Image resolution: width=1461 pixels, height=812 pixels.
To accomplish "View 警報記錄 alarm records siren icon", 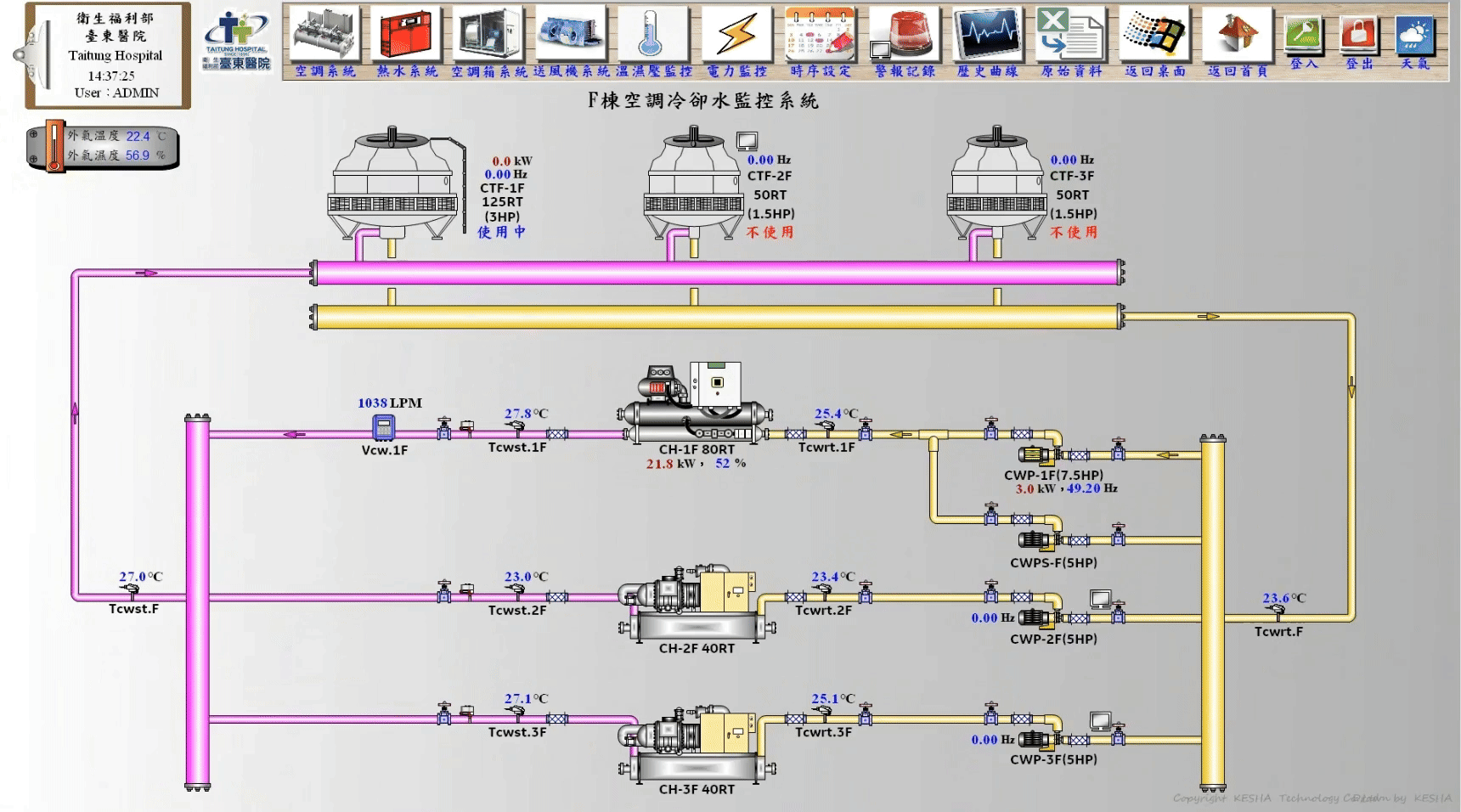I will coord(904,35).
